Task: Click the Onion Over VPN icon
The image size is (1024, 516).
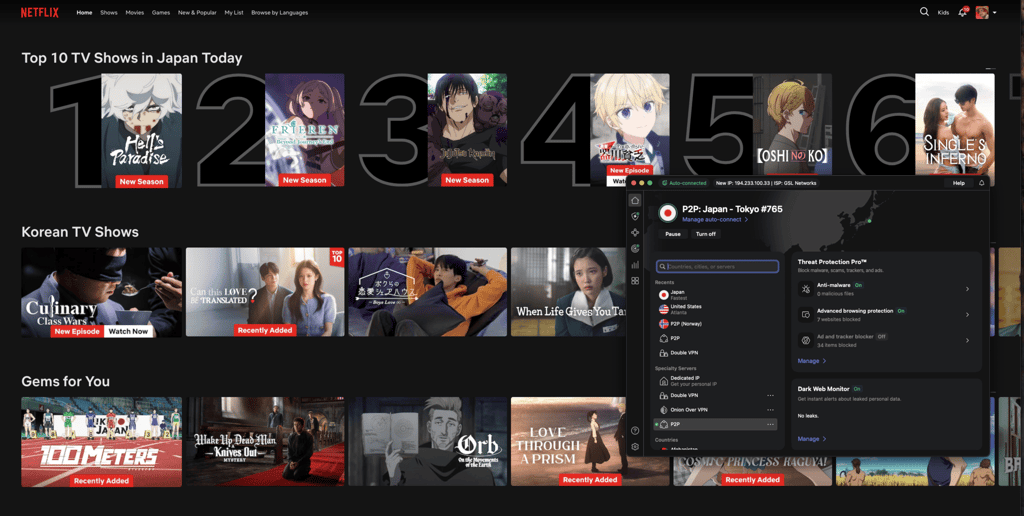Action: [664, 410]
